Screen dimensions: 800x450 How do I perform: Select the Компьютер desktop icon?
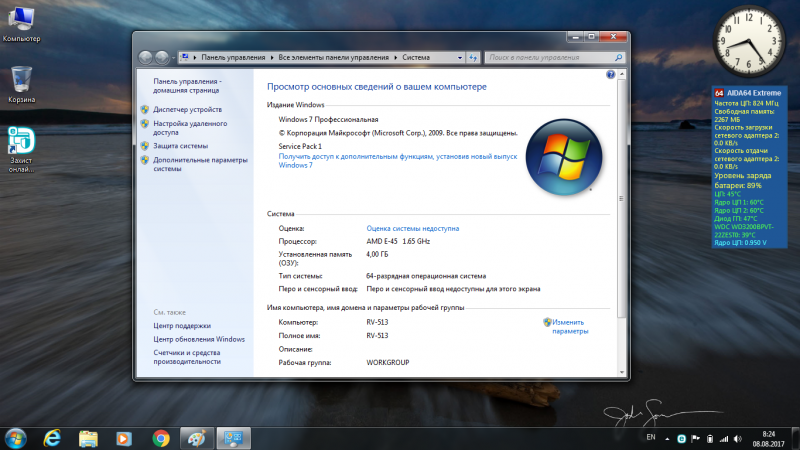(21, 22)
